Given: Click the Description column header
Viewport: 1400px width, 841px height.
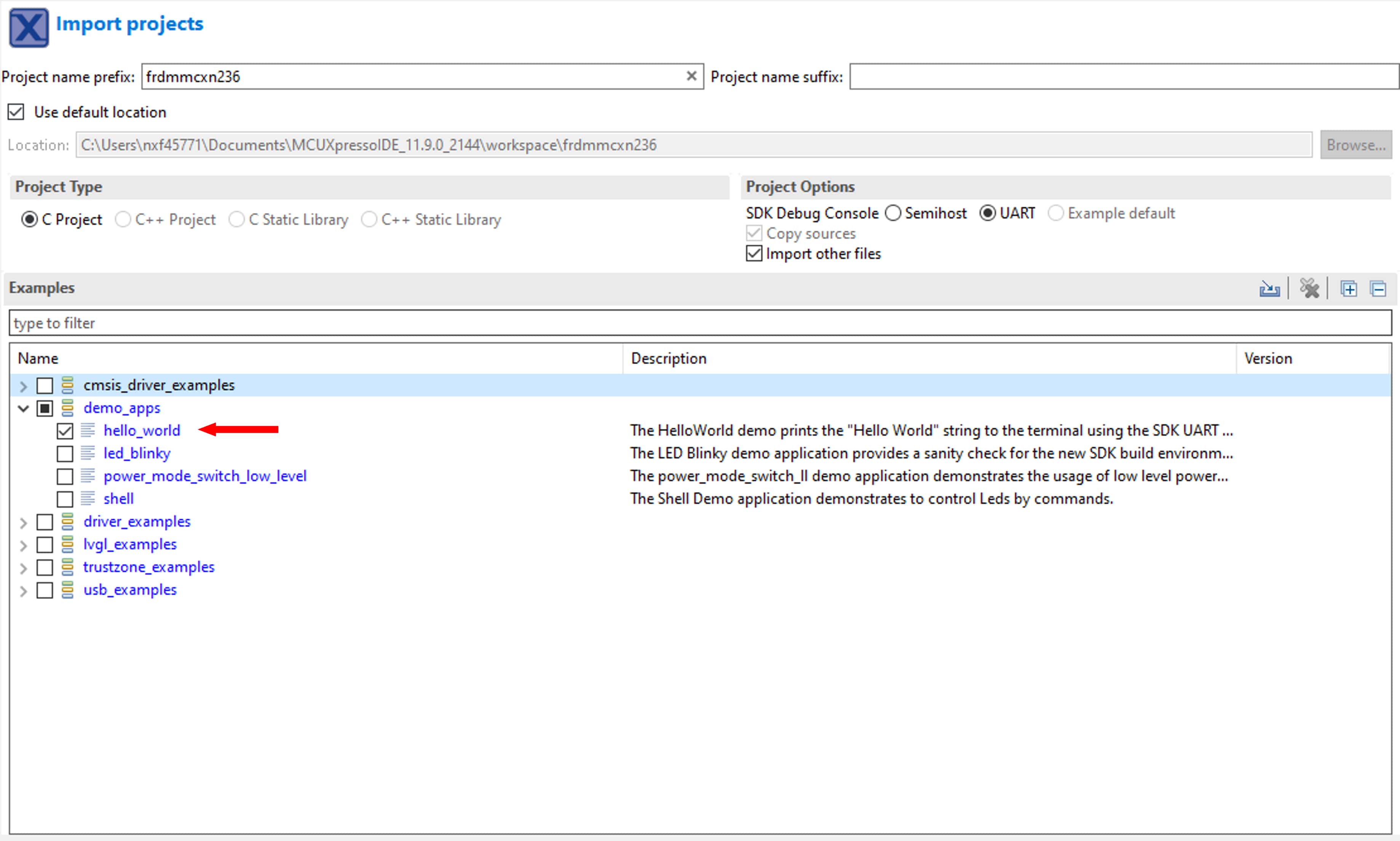Looking at the screenshot, I should pos(668,358).
